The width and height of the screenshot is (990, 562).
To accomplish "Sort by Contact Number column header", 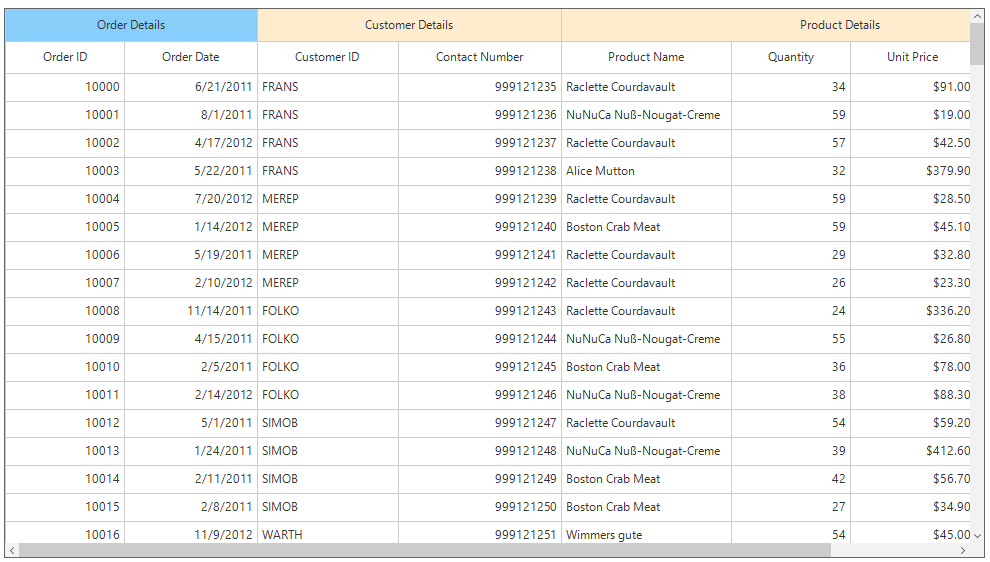I will pyautogui.click(x=480, y=57).
